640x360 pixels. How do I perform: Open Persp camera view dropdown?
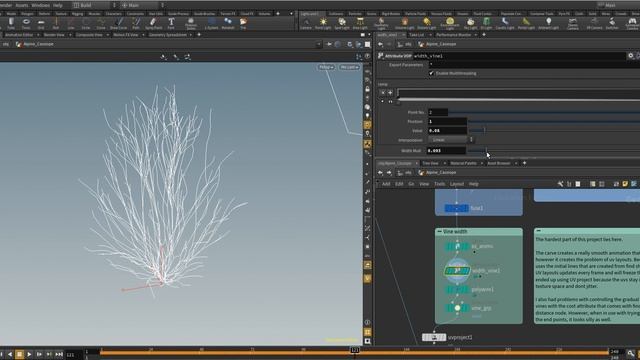pos(326,67)
